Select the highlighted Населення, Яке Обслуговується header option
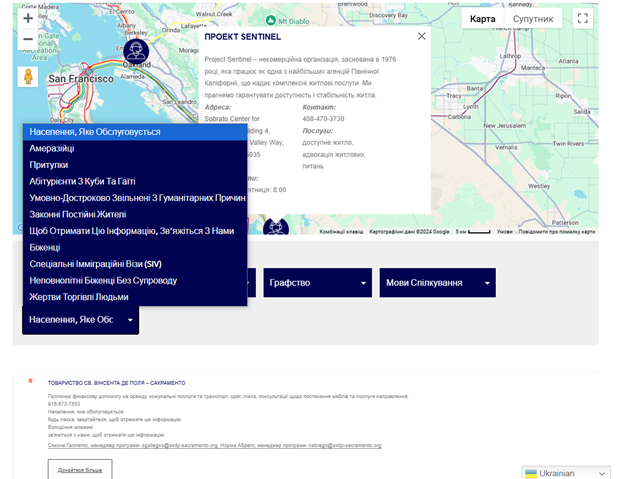The width and height of the screenshot is (624, 479). pos(135,132)
